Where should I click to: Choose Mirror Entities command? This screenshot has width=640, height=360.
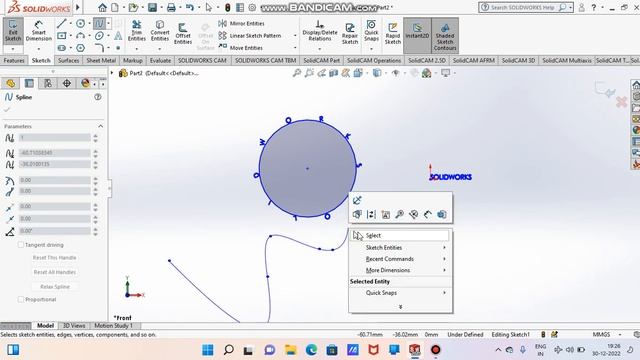[x=241, y=23]
